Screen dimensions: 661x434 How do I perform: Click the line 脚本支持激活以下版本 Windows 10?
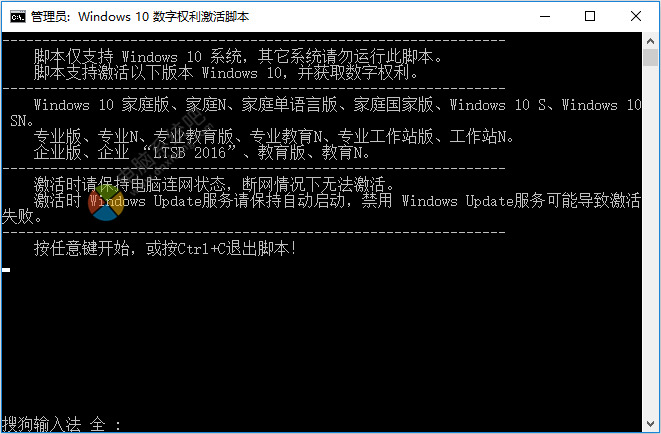tap(226, 73)
